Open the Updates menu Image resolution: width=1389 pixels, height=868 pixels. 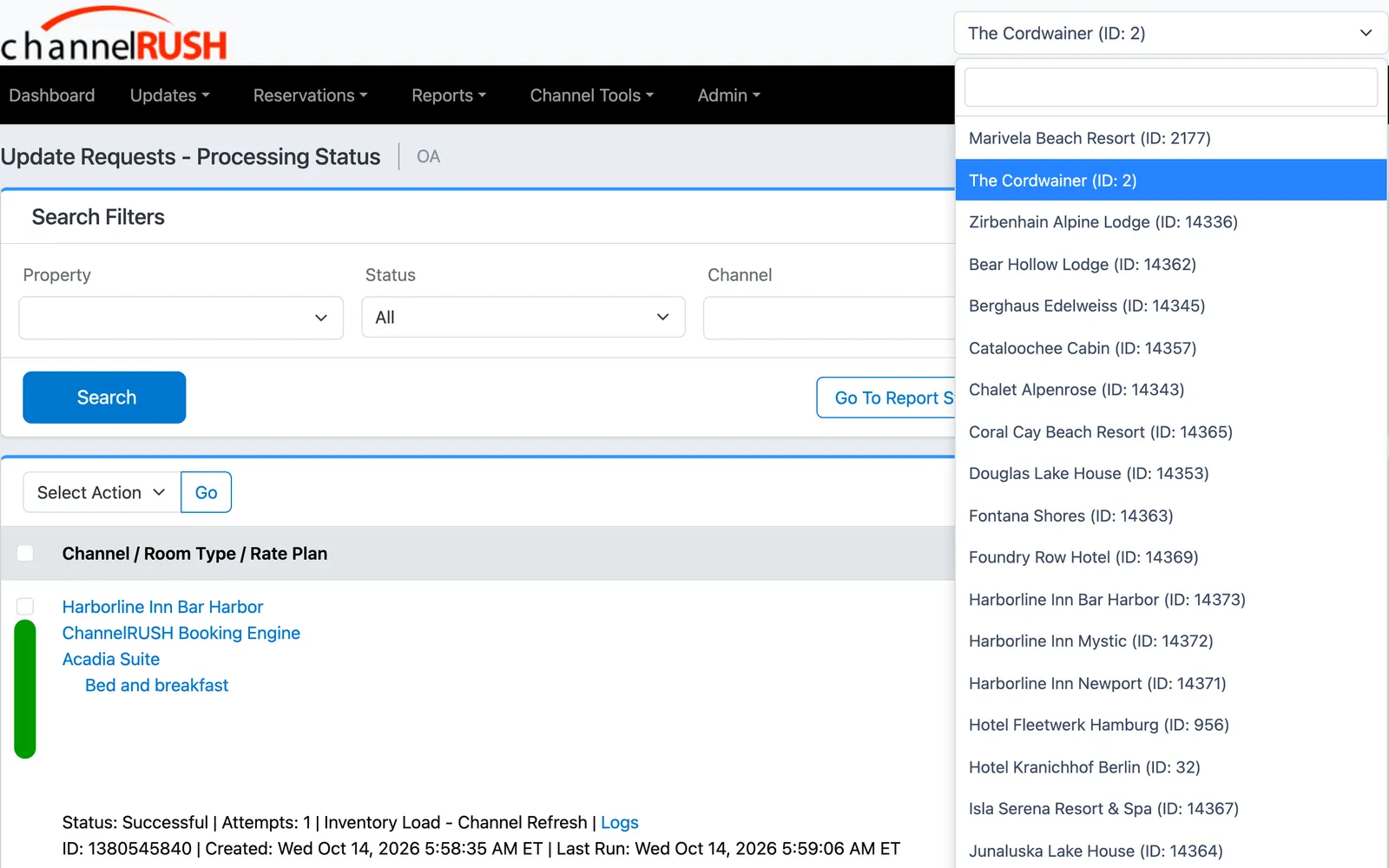coord(169,95)
